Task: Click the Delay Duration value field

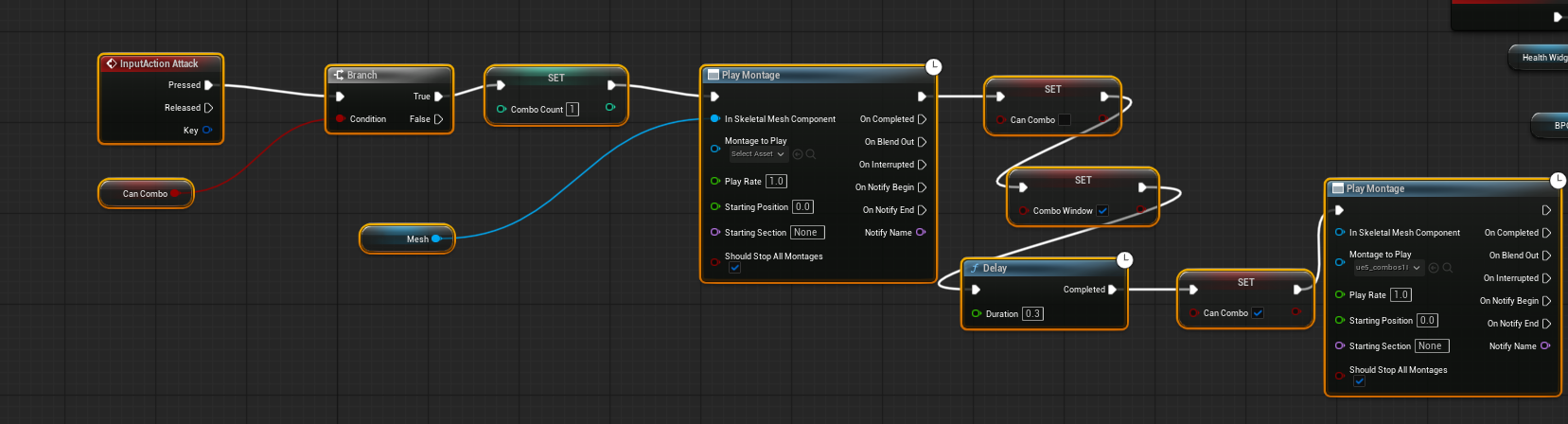Action: (x=1032, y=314)
